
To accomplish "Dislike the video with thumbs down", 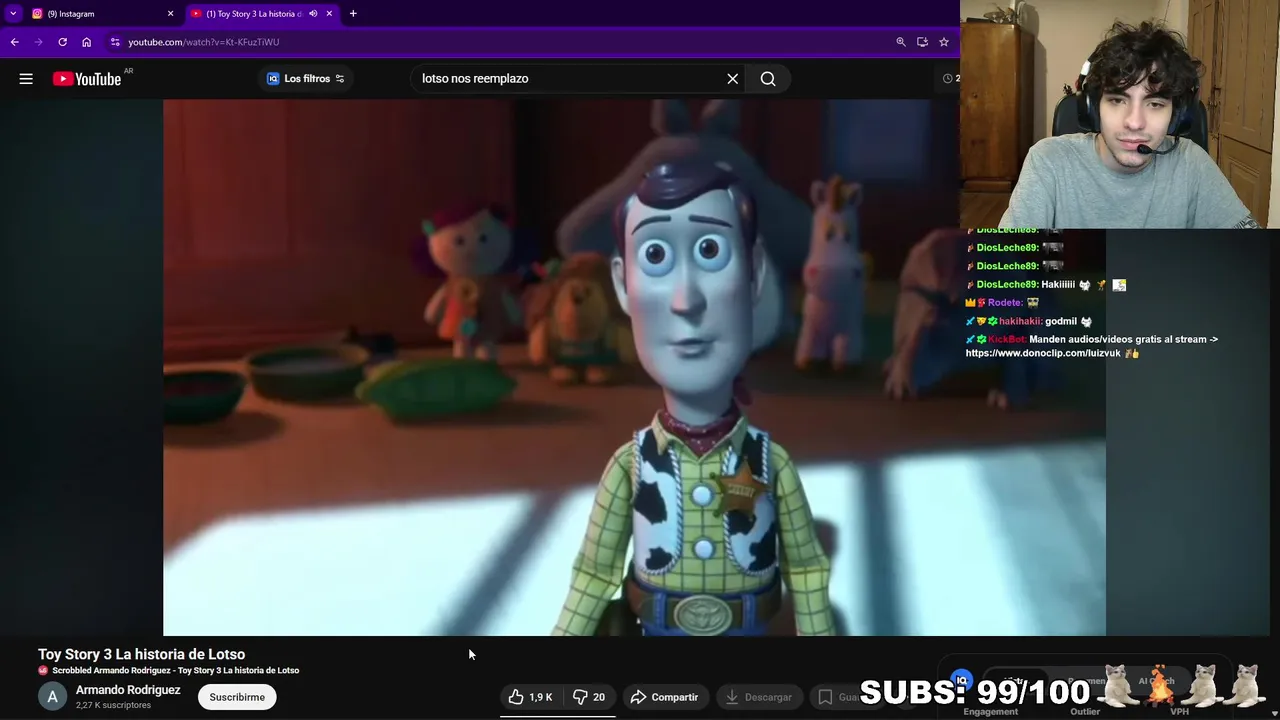I will point(589,697).
